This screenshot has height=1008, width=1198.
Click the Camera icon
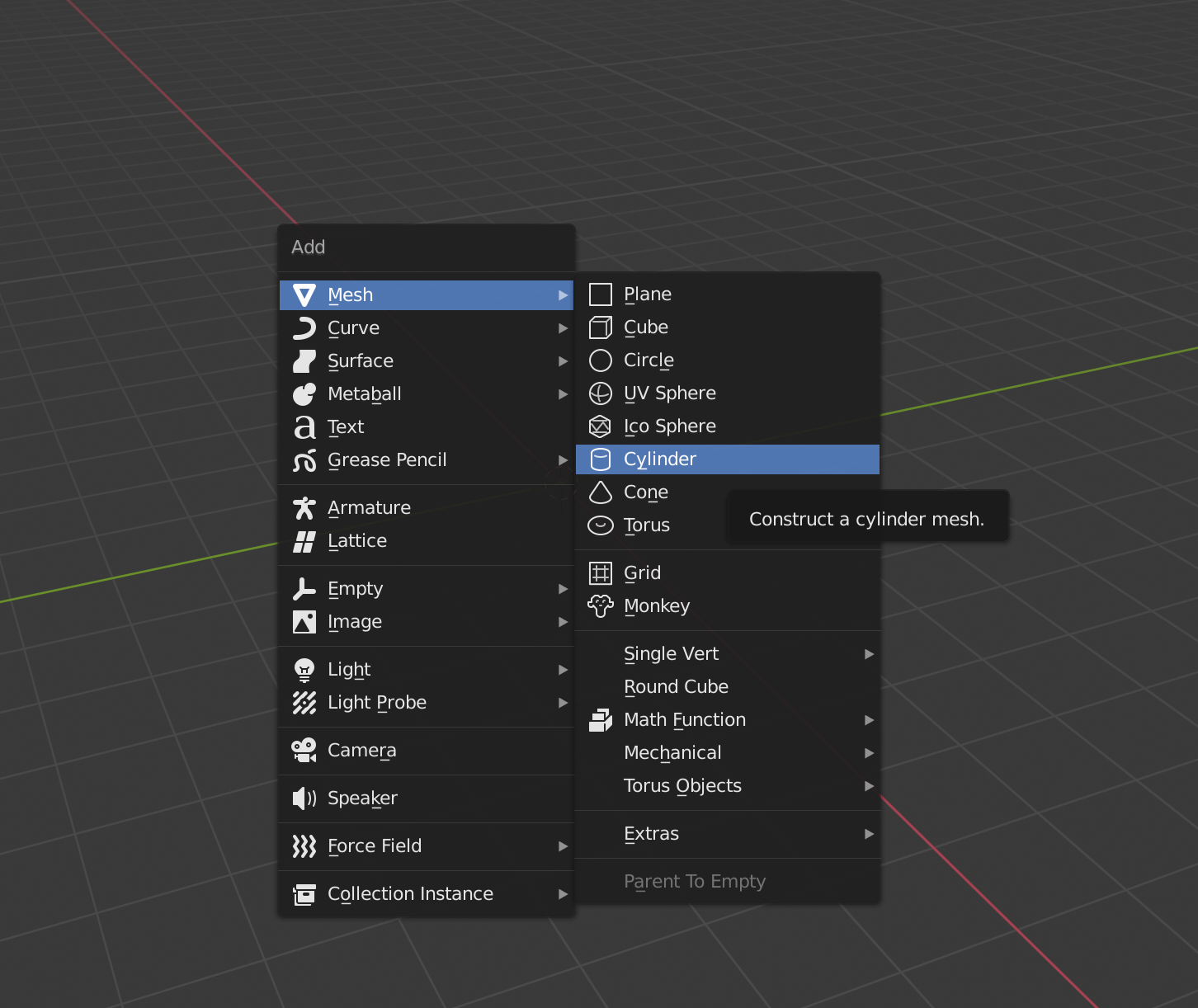[x=304, y=751]
